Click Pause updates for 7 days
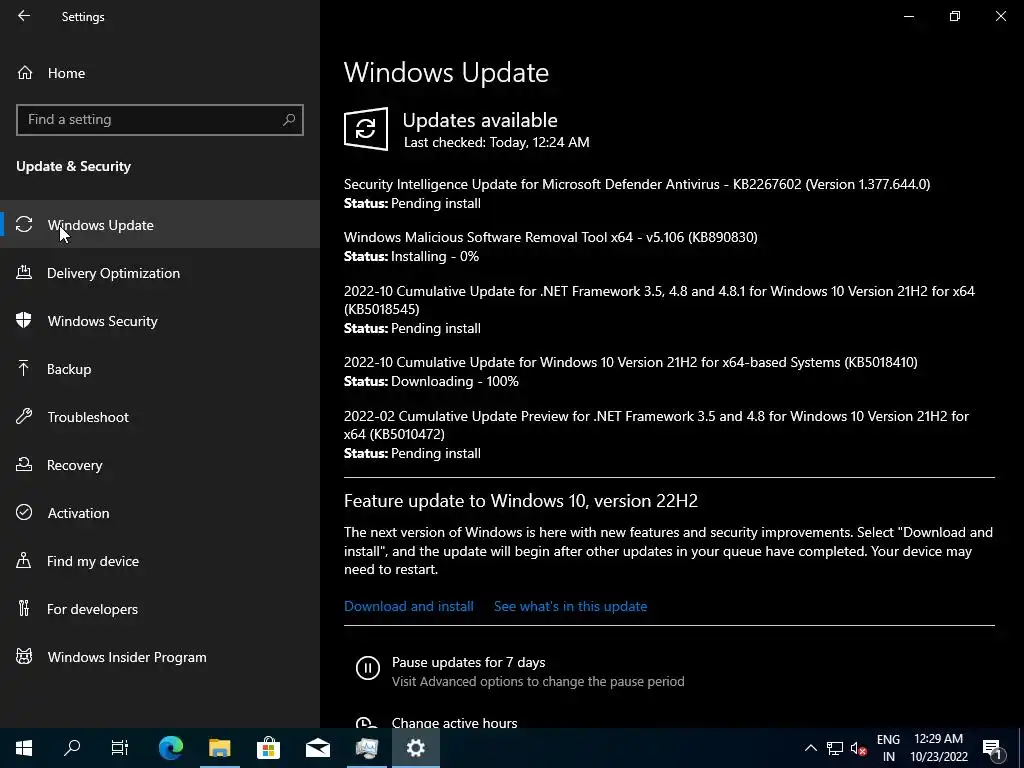This screenshot has height=768, width=1024. tap(468, 662)
